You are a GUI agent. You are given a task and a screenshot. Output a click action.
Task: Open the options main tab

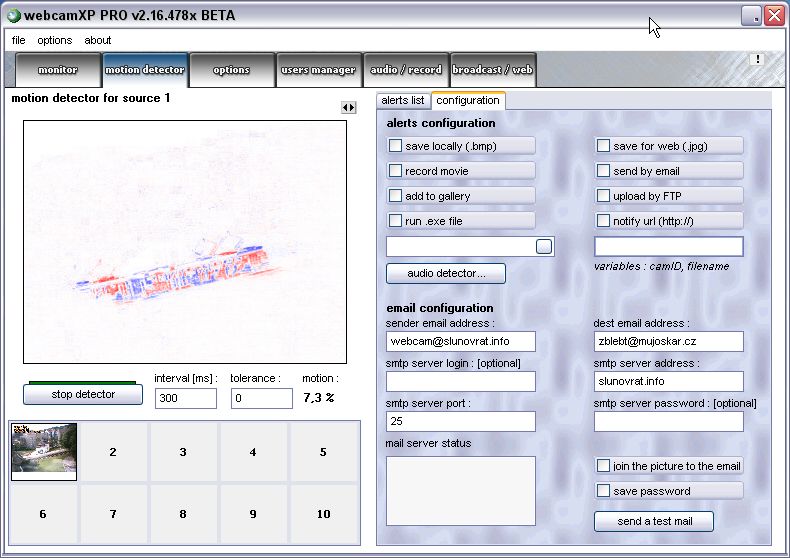(x=231, y=69)
